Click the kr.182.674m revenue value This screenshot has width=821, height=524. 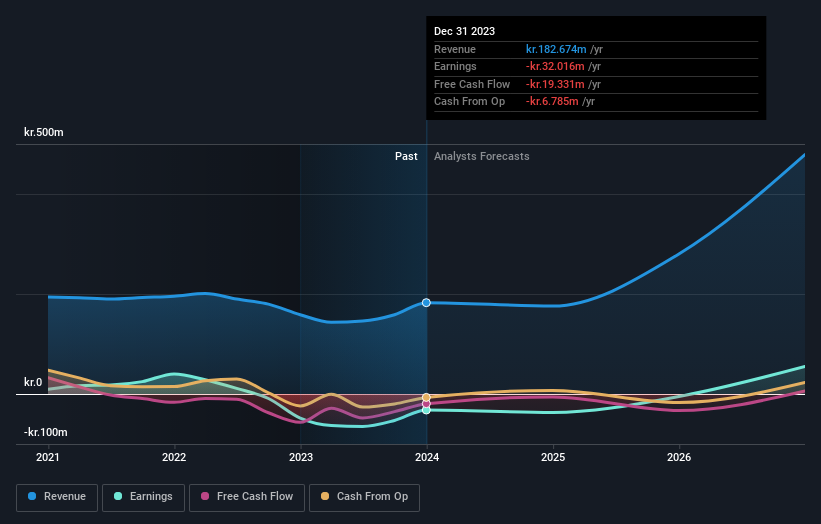point(556,49)
